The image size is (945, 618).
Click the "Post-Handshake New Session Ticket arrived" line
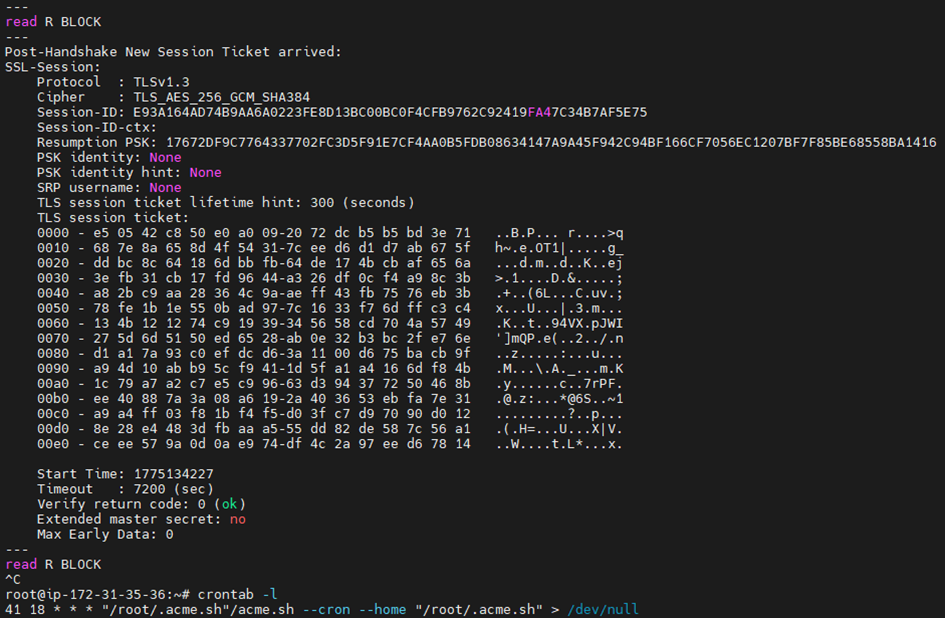coord(173,52)
